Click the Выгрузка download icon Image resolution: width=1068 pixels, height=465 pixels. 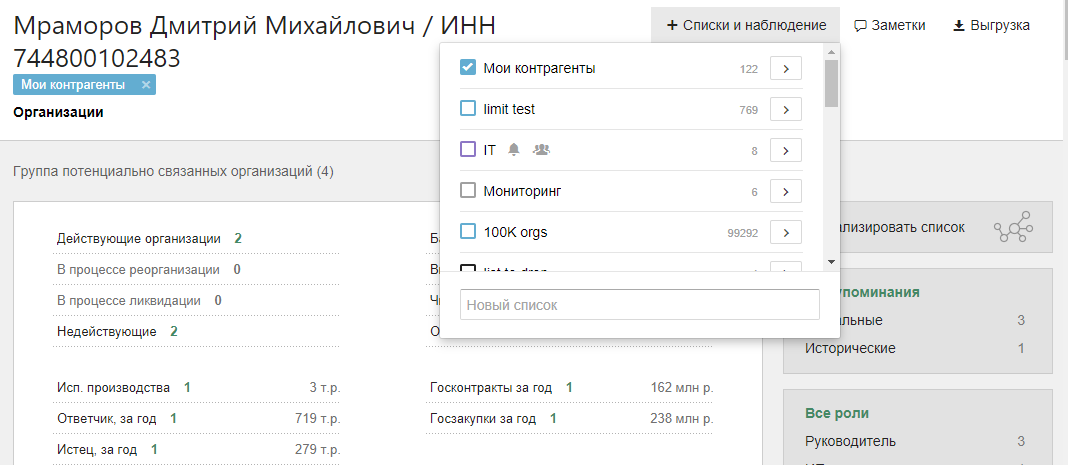point(958,25)
